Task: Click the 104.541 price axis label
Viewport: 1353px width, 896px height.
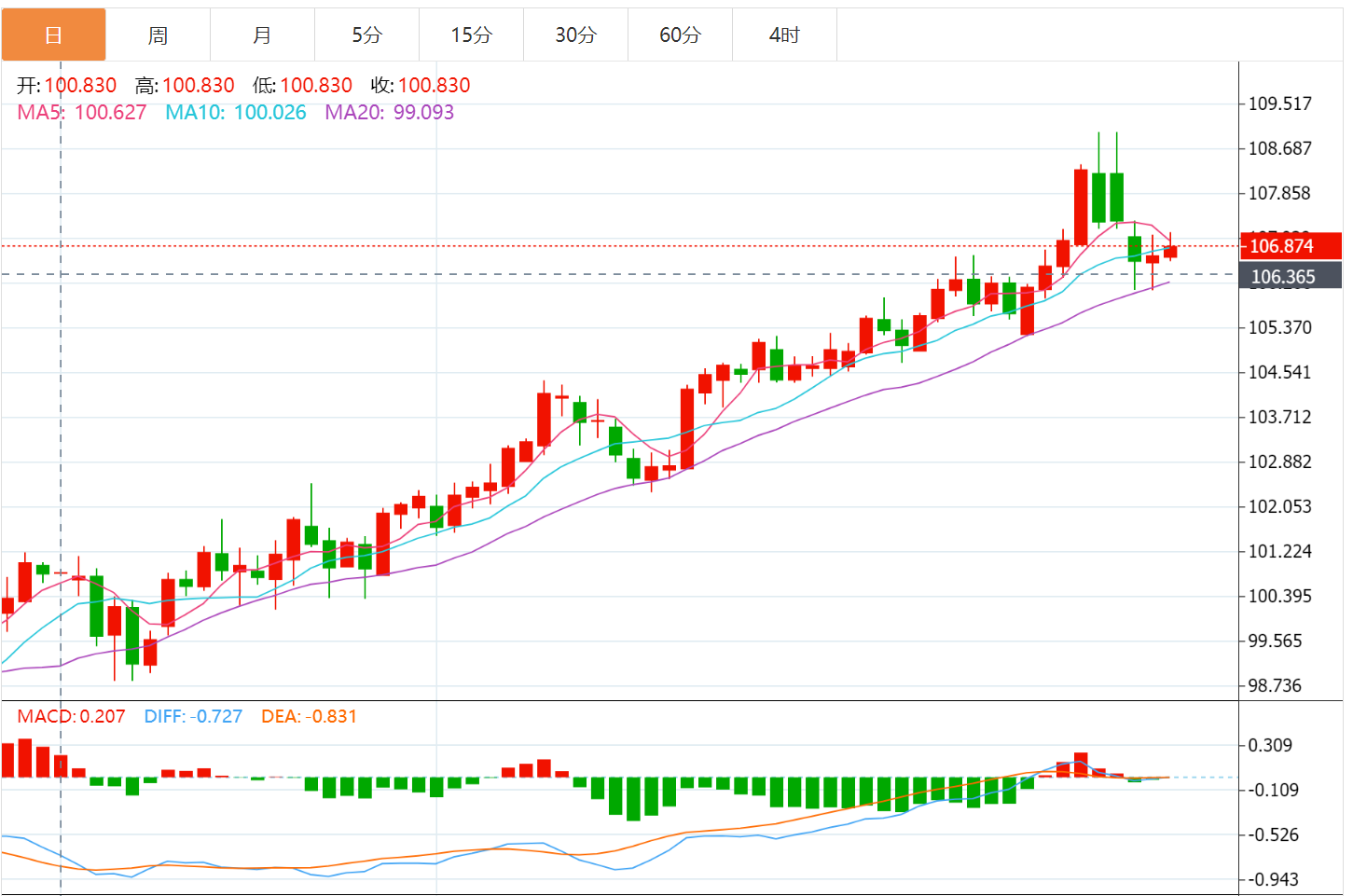Action: pos(1280,372)
